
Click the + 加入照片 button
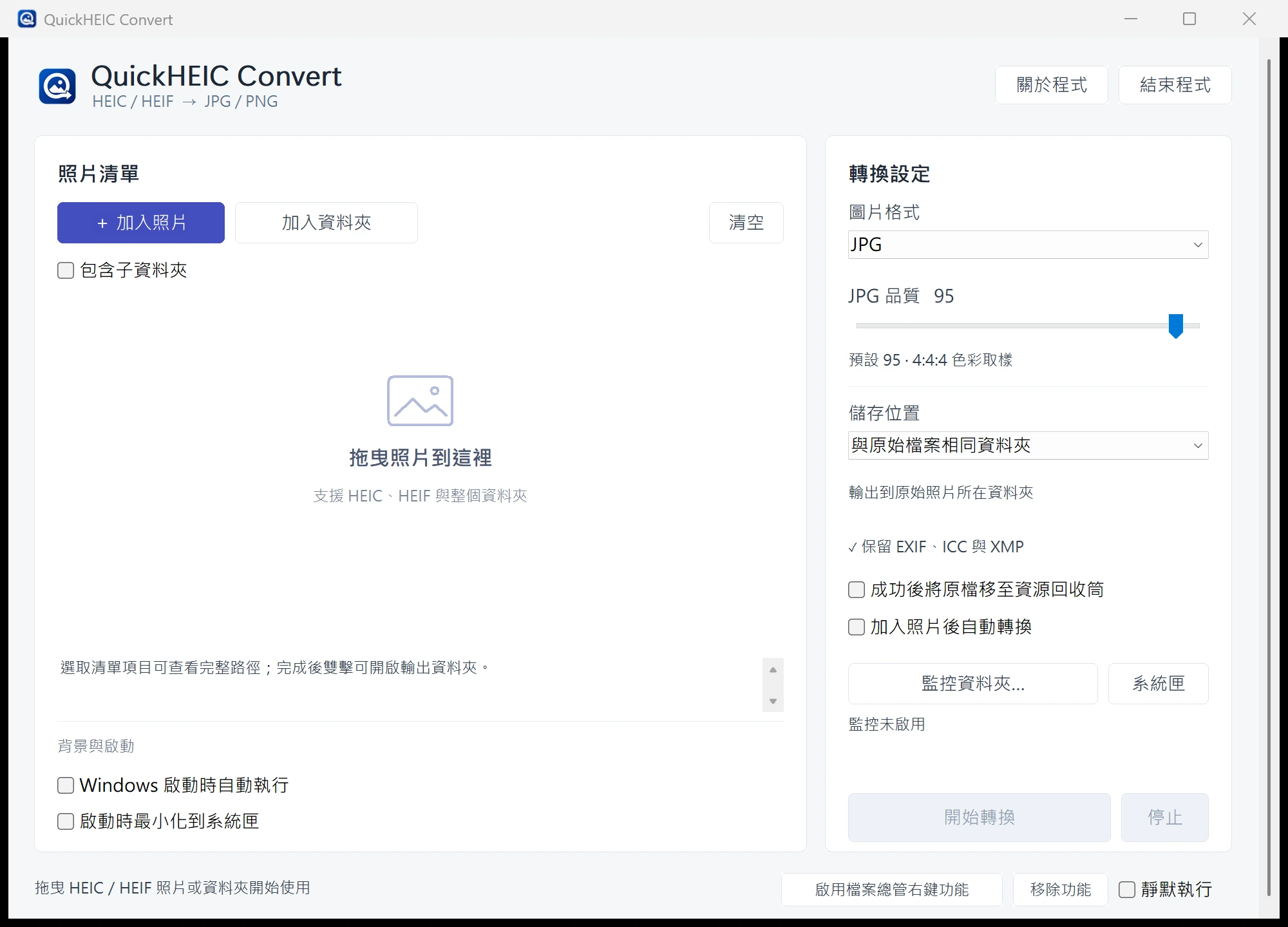pyautogui.click(x=141, y=223)
